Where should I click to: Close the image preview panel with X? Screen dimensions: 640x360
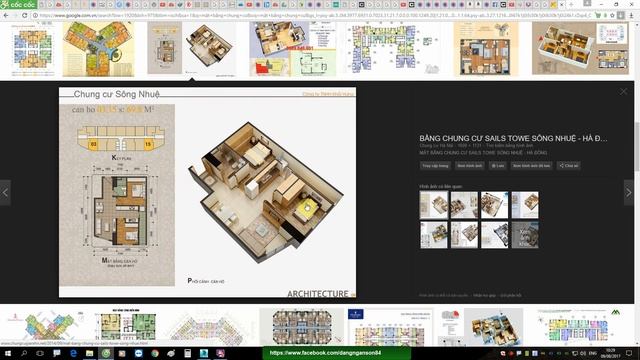point(623,92)
